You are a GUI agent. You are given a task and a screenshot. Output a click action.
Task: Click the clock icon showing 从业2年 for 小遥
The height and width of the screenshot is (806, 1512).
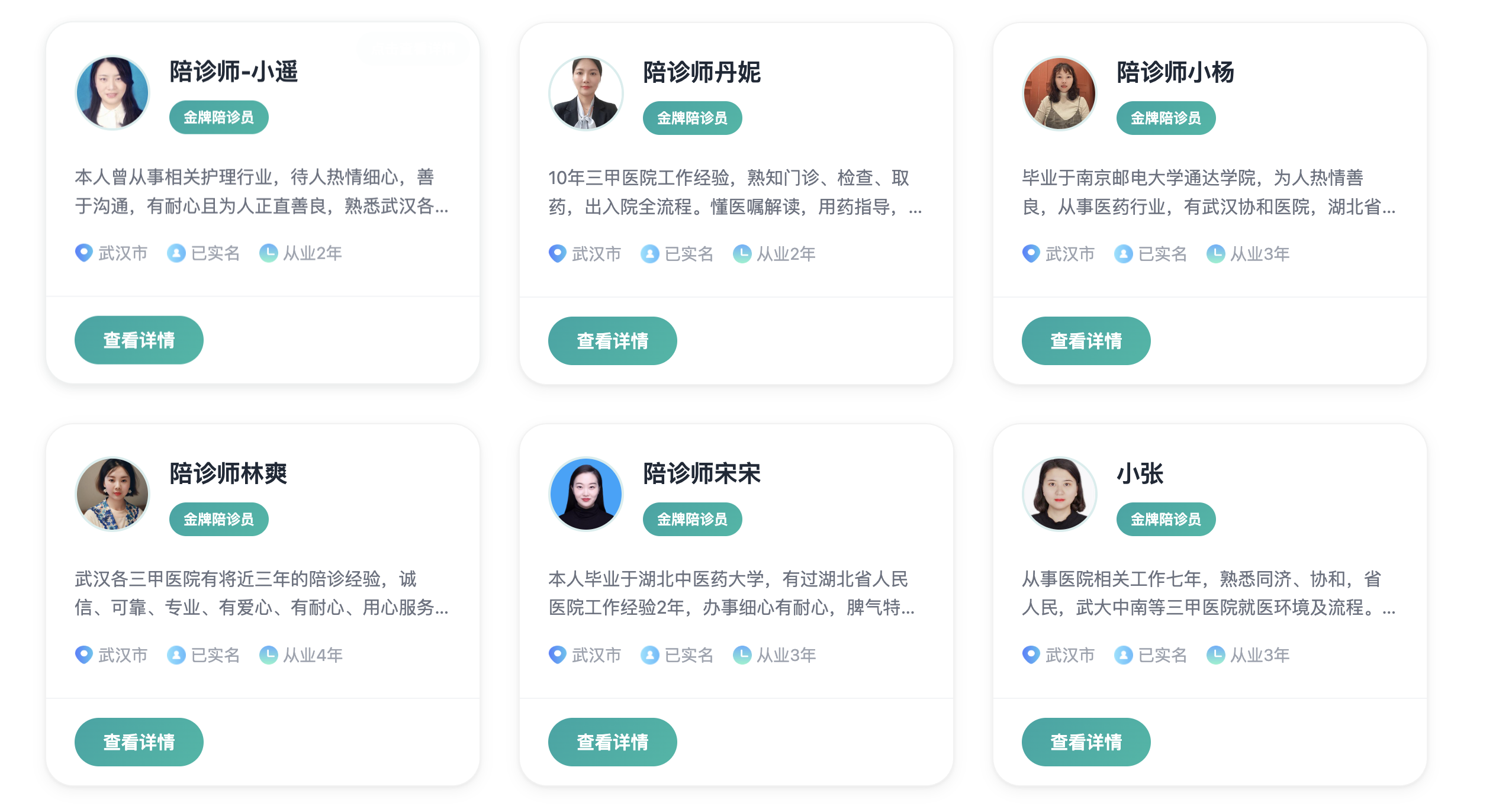(269, 253)
